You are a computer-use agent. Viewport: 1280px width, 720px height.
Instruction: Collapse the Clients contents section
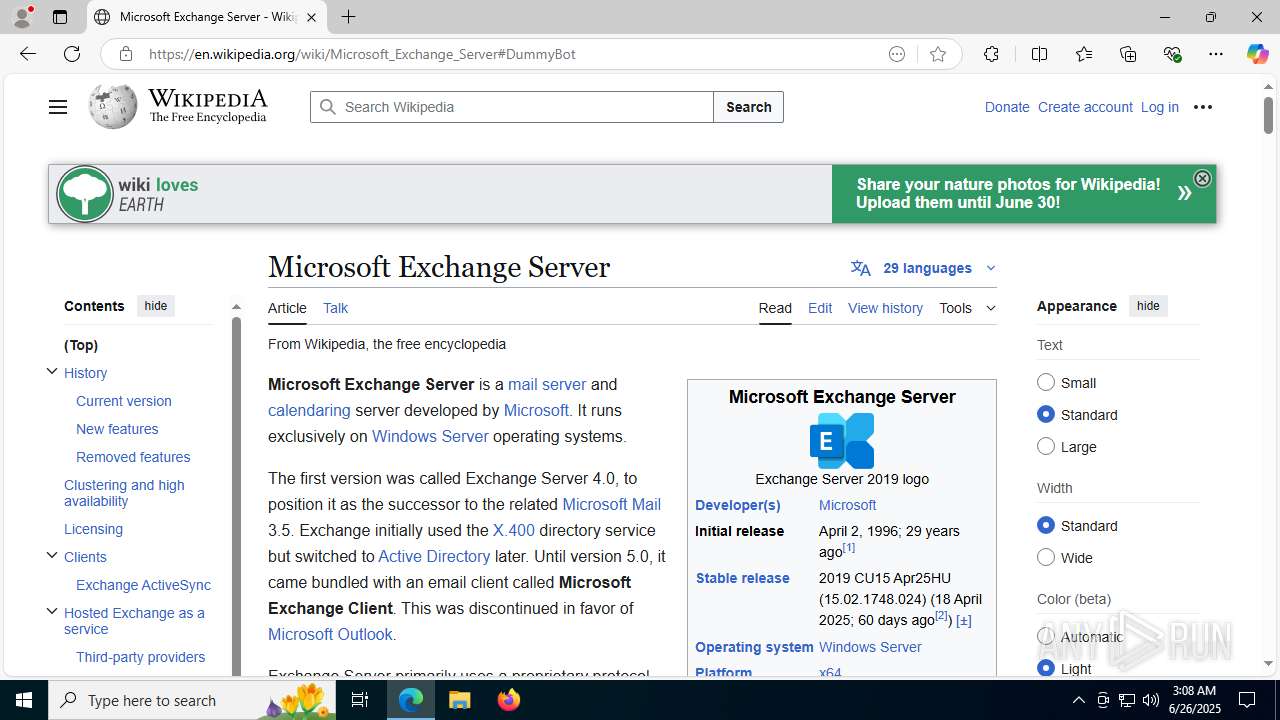(52, 556)
